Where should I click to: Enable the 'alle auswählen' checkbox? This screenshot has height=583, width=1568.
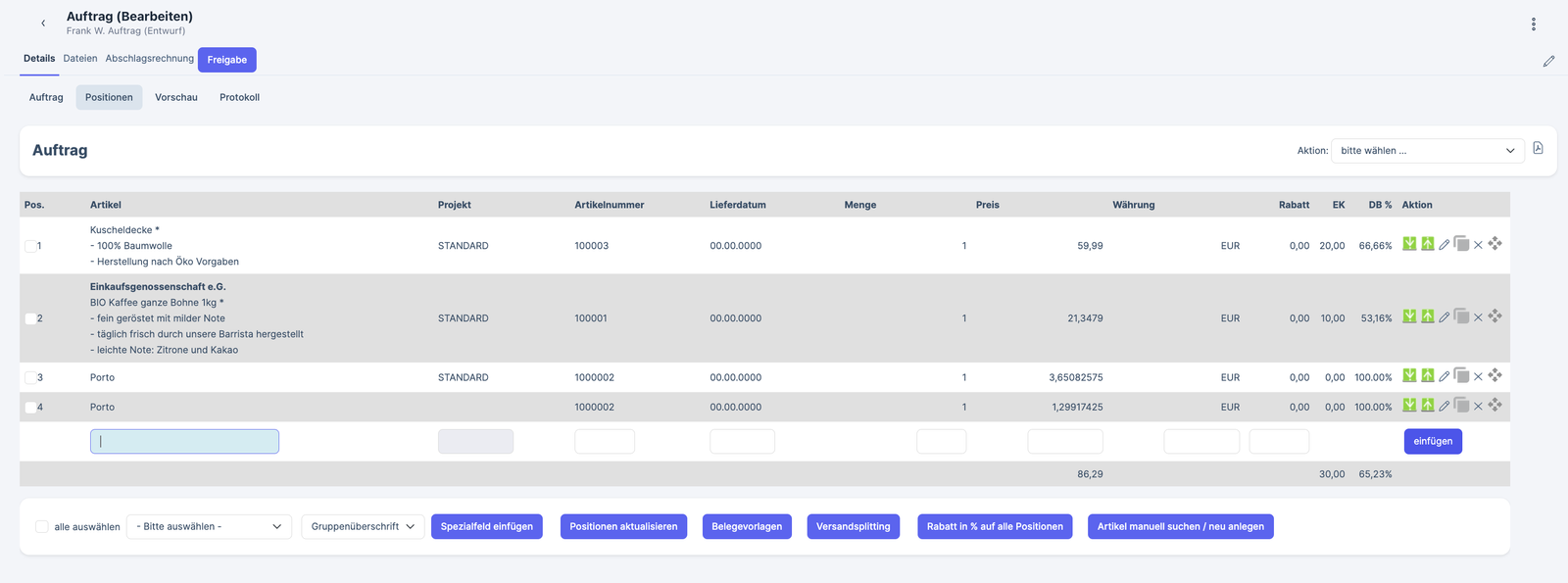pyautogui.click(x=42, y=527)
